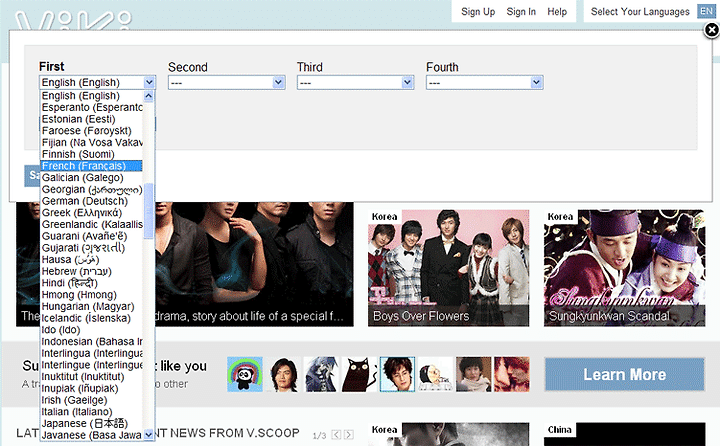This screenshot has width=720, height=446.
Task: Click the language list scroll-up arrow
Action: pyautogui.click(x=148, y=96)
